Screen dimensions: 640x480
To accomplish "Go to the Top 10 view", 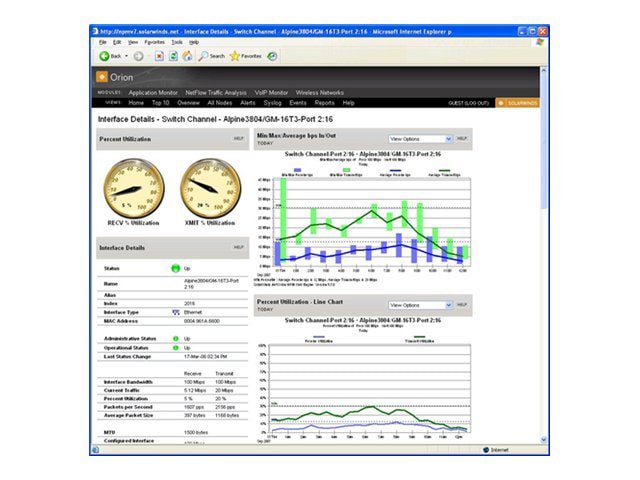I will click(x=160, y=103).
